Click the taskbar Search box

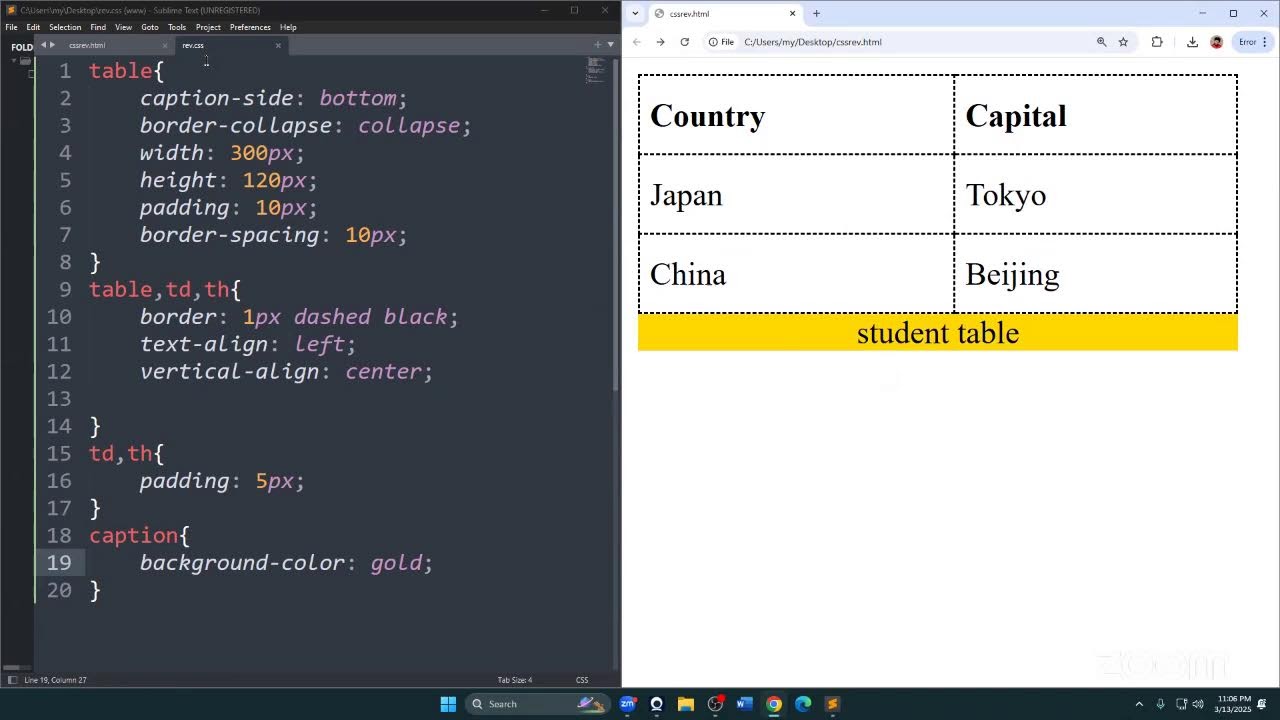coord(537,704)
